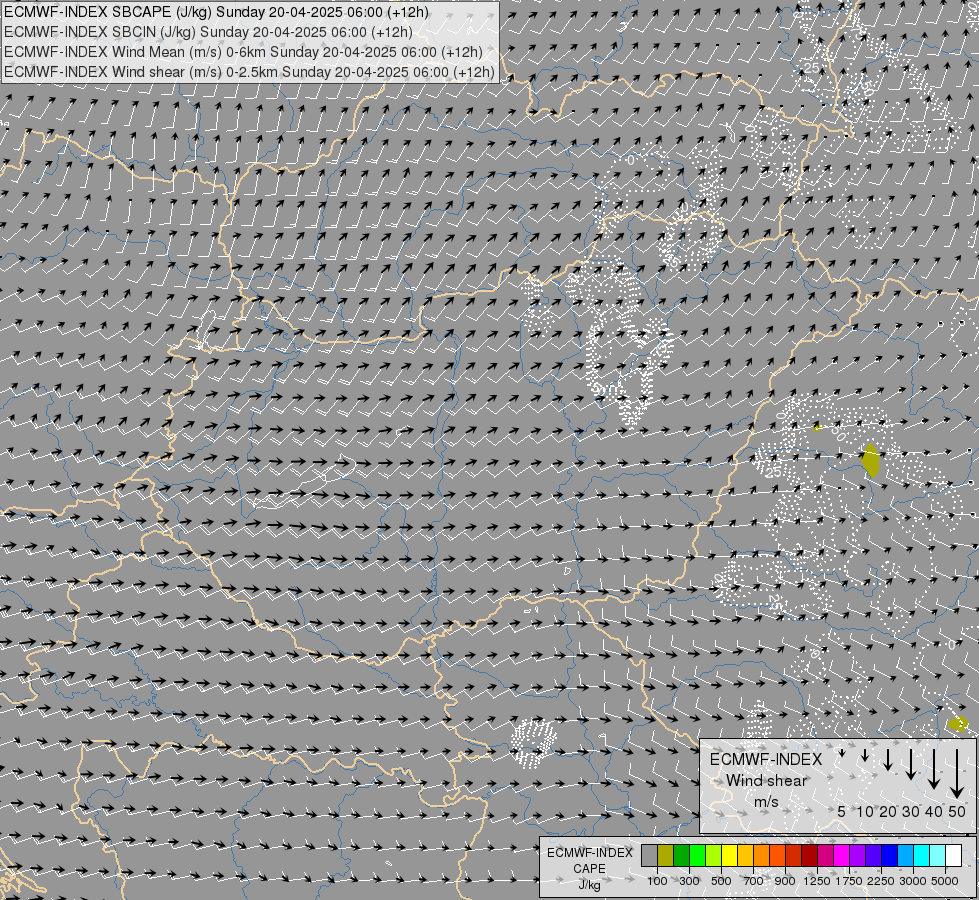
Task: Click the 900 value on CAPE scale
Action: coord(785,881)
